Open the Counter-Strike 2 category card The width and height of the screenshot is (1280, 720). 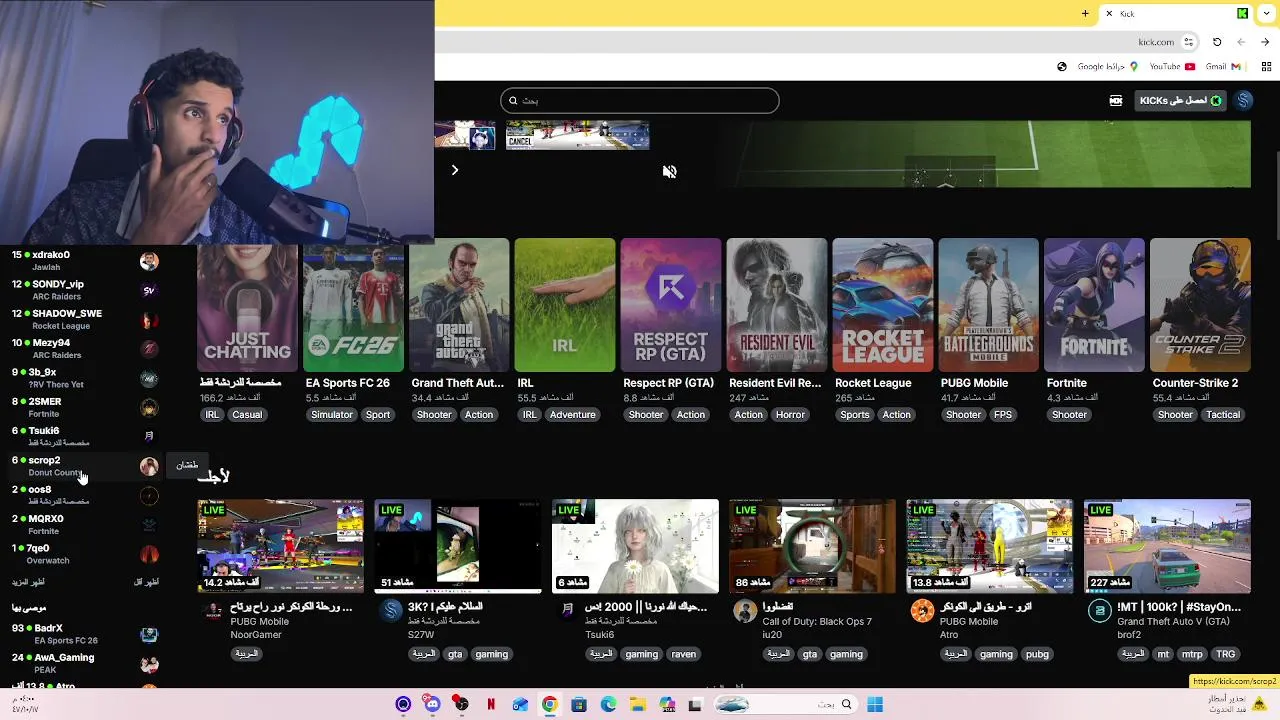coord(1200,305)
